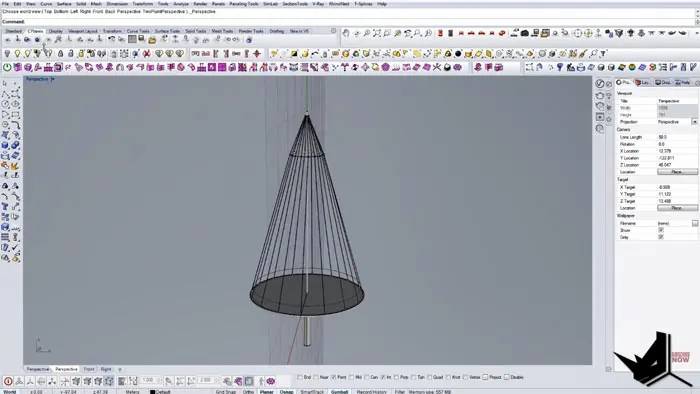Screen dimensions: 700x394
Task: Click the zoom magnifier icon next to Pan
Action: coord(367,33)
